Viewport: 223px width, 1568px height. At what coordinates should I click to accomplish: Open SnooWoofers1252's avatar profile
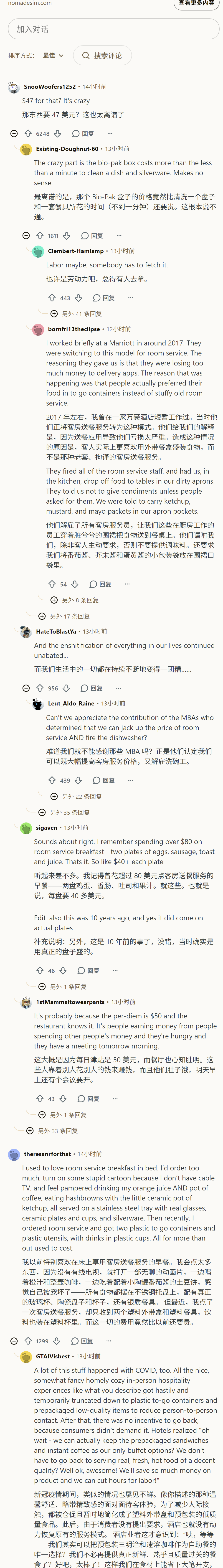click(13, 87)
